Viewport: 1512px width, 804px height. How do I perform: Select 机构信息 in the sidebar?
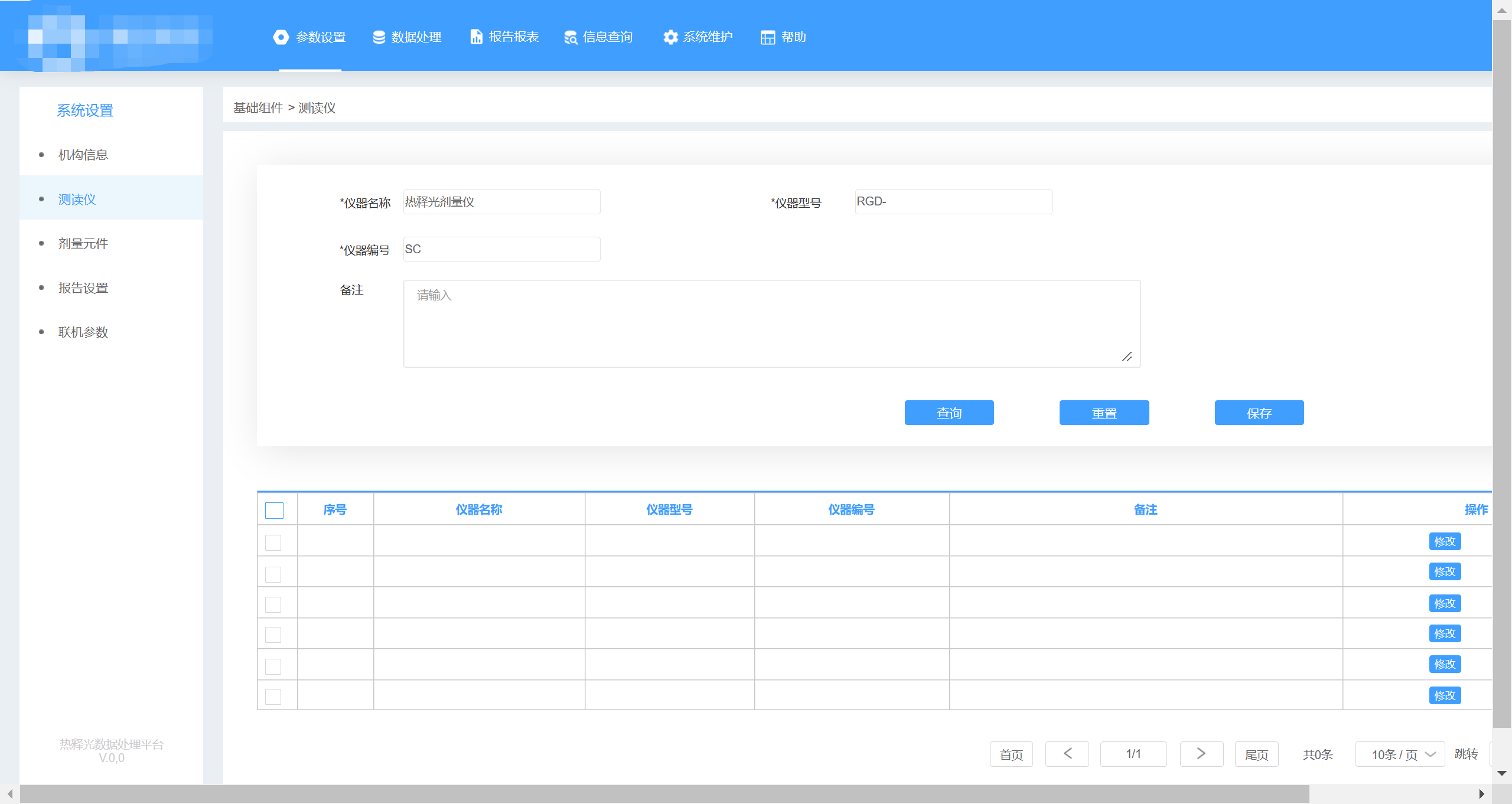pos(111,155)
